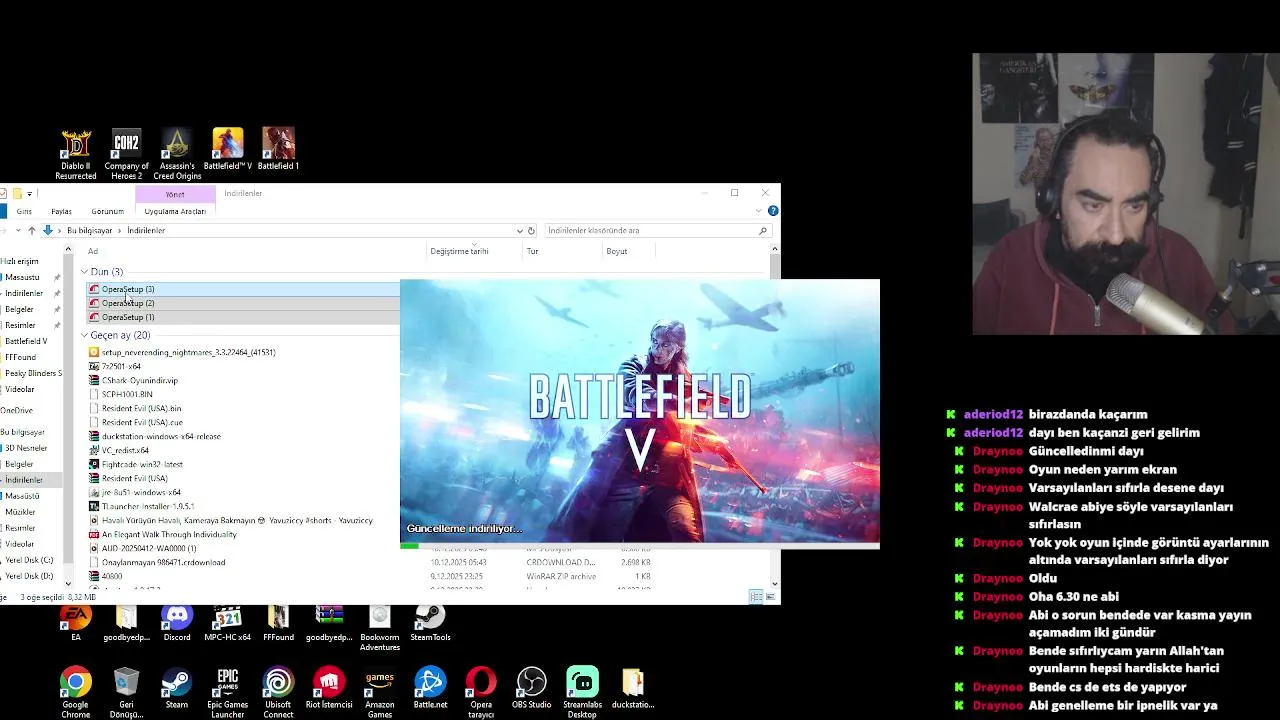Open the address bar history dropdown
Image resolution: width=1280 pixels, height=720 pixels.
(519, 230)
